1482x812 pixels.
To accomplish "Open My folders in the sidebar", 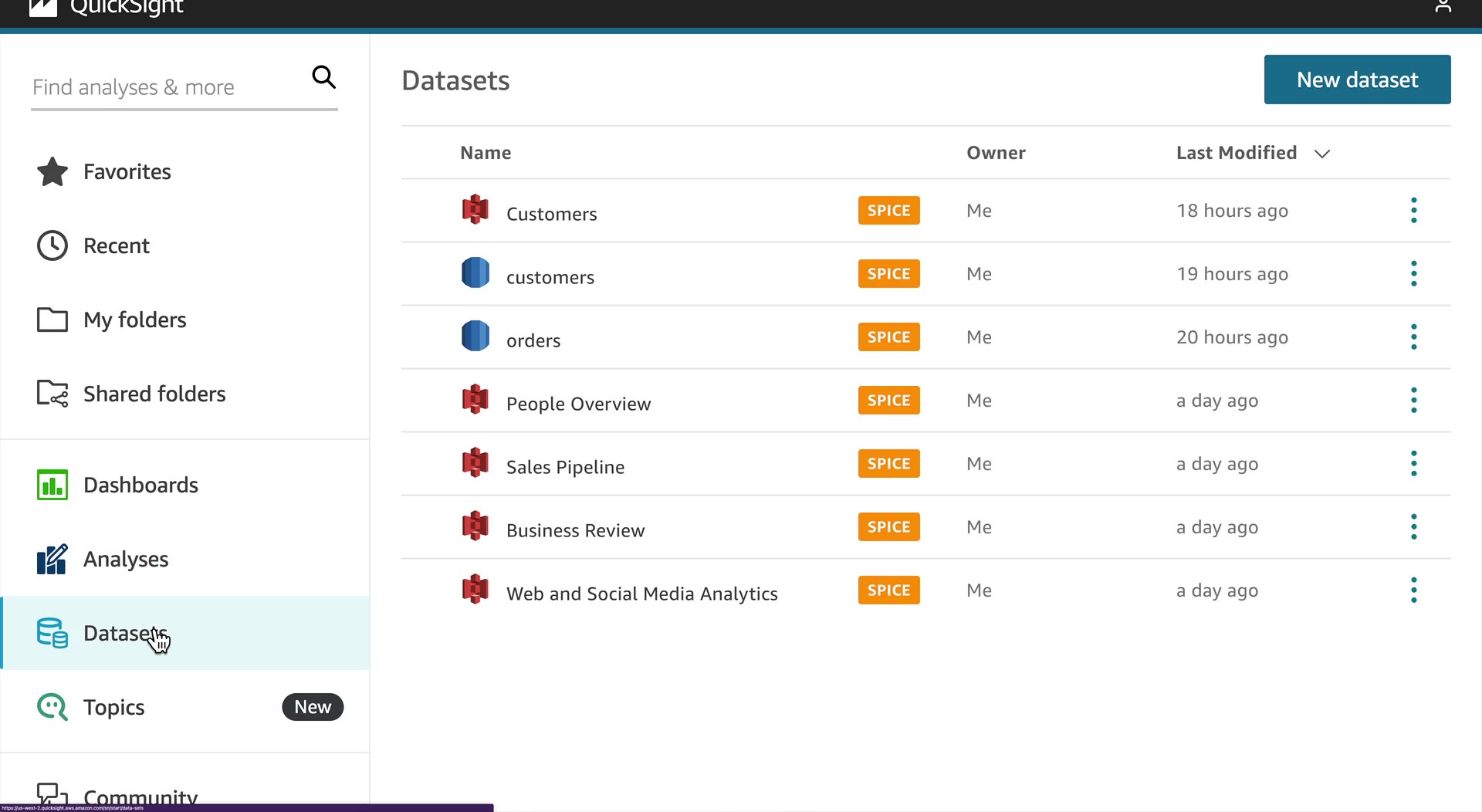I will [x=134, y=320].
